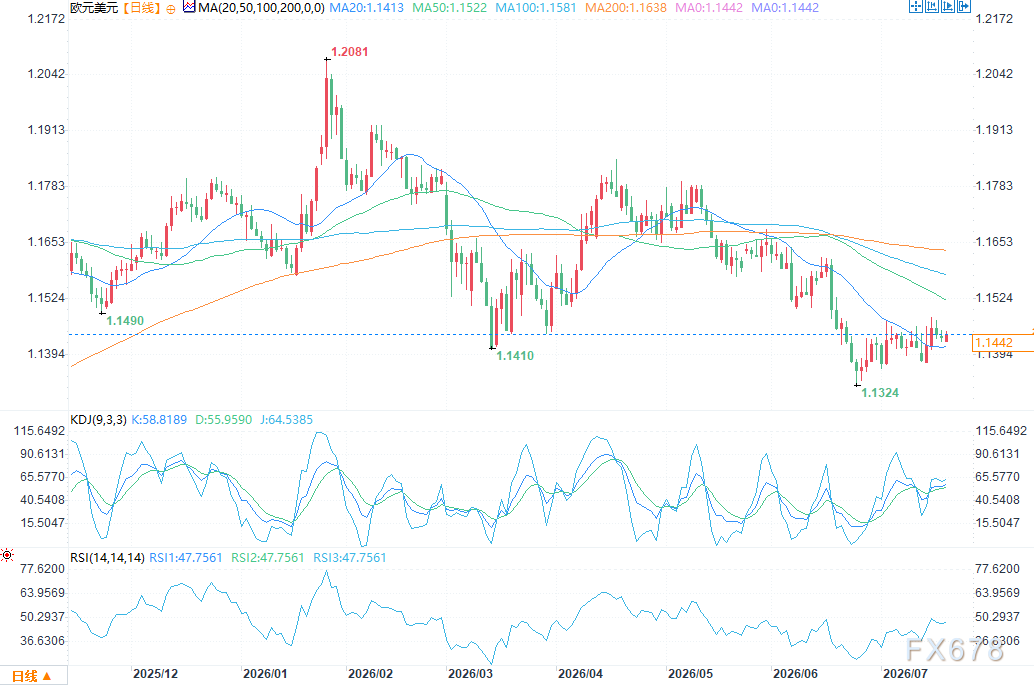Click the export arrow icon at top right
The image size is (1034, 685).
pyautogui.click(x=963, y=7)
